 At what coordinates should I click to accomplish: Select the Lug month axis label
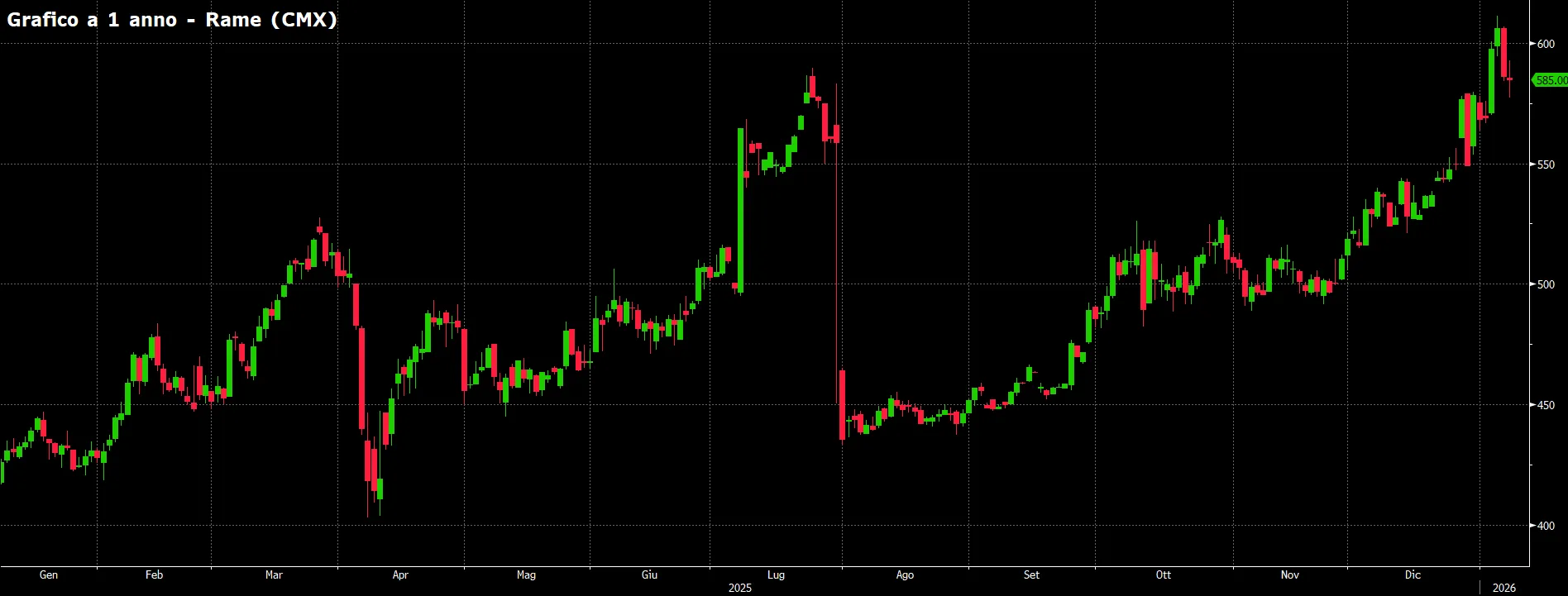tap(776, 575)
